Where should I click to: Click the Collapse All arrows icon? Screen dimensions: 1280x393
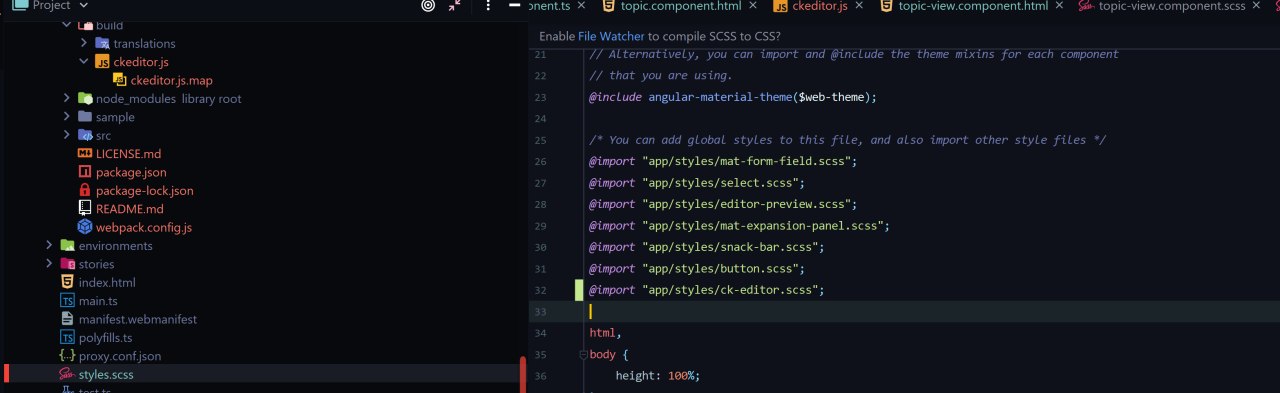click(455, 6)
